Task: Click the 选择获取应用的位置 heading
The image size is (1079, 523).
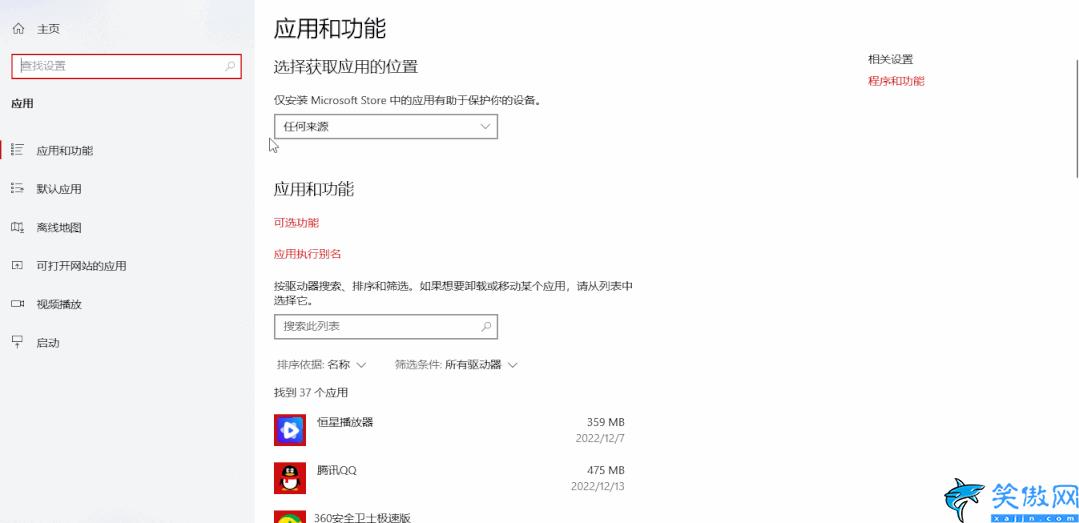Action: 345,67
